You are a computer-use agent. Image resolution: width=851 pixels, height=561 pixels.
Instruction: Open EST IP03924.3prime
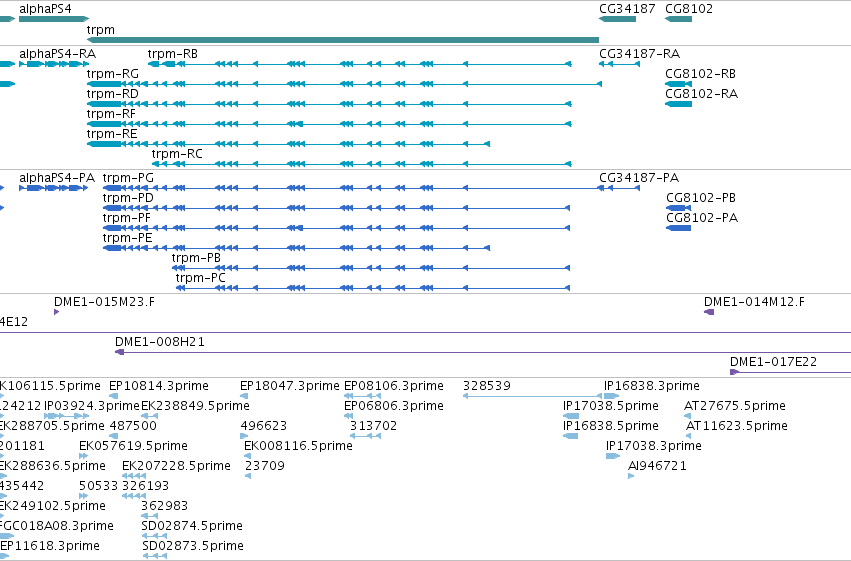point(92,406)
